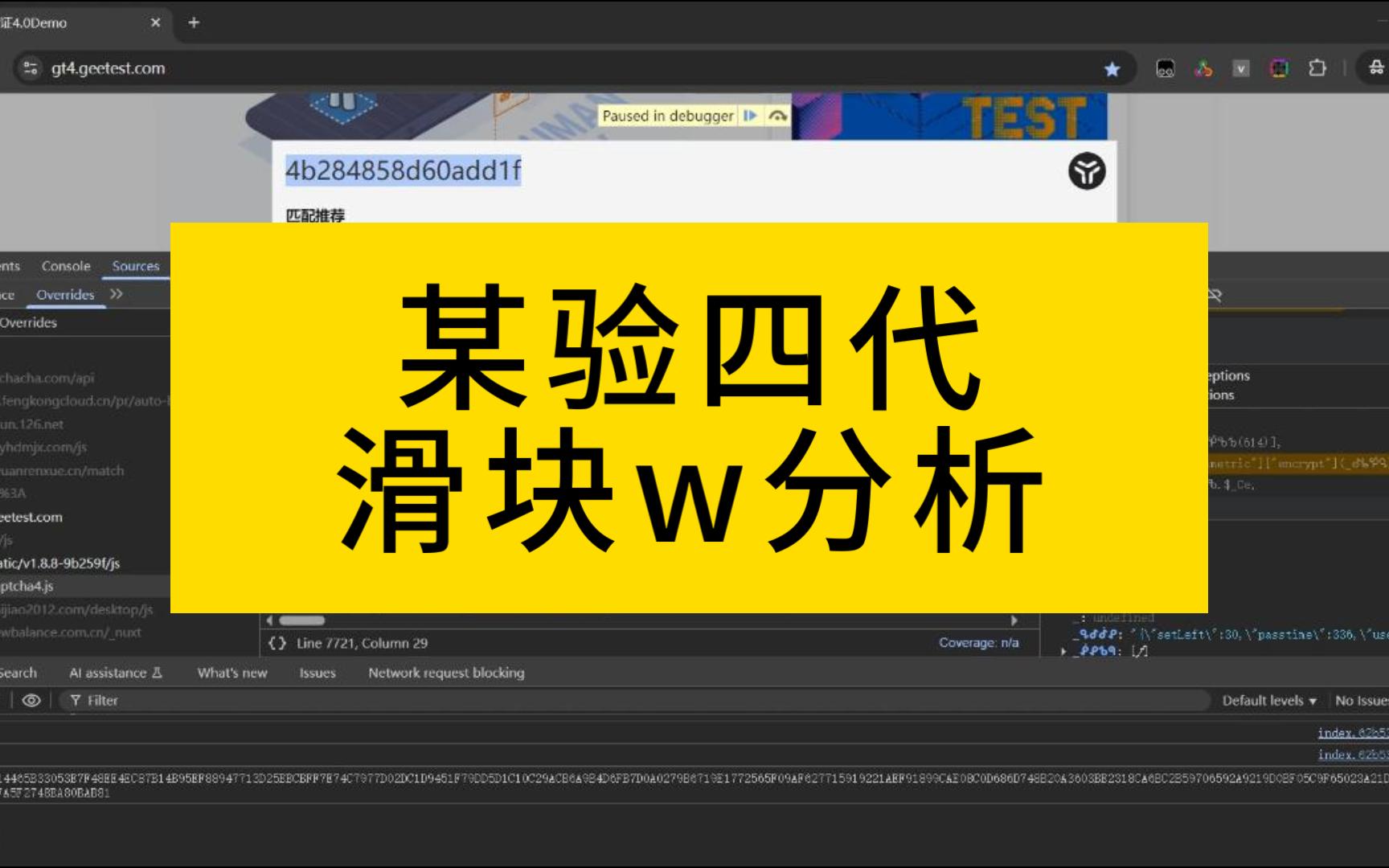Expand the _ᖗᖘᖚᖗ scope variable arrow
Viewport: 1389px width, 868px height.
[1063, 651]
